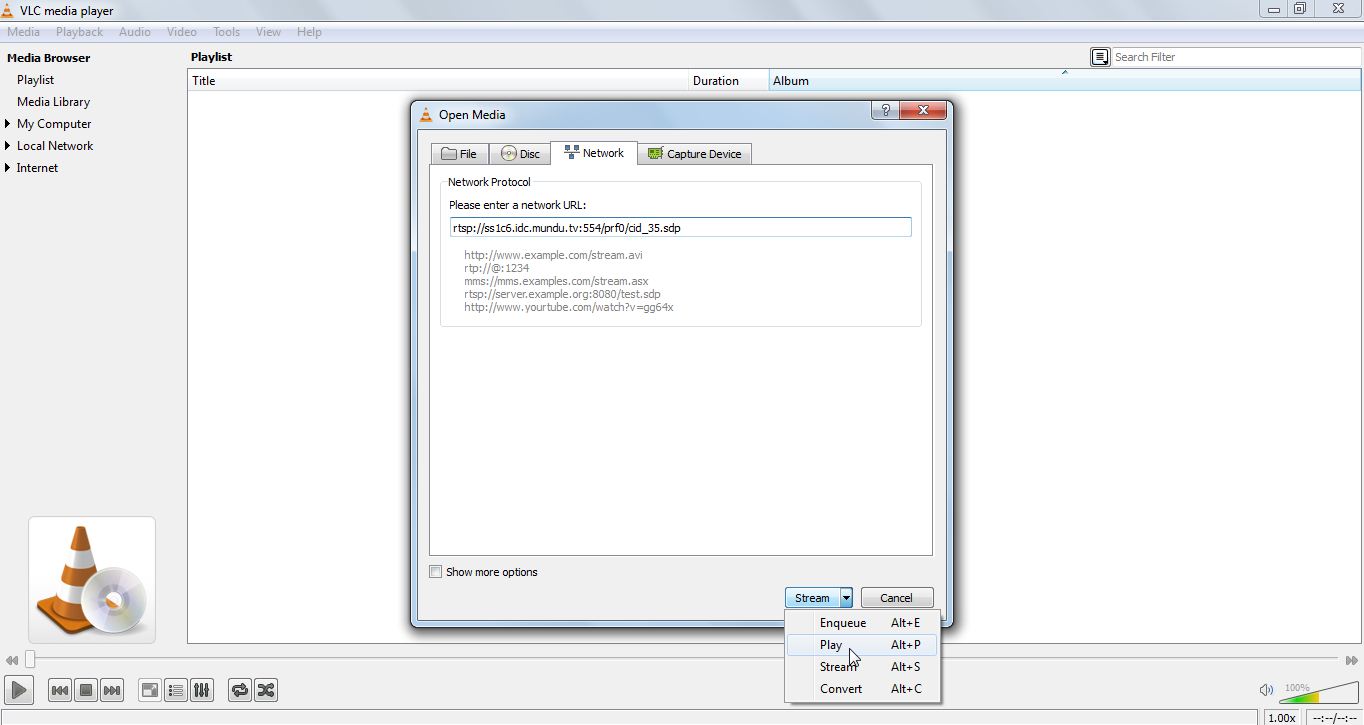Image resolution: width=1364 pixels, height=725 pixels.
Task: Click the elapsed time display in status bar
Action: pos(1333,718)
